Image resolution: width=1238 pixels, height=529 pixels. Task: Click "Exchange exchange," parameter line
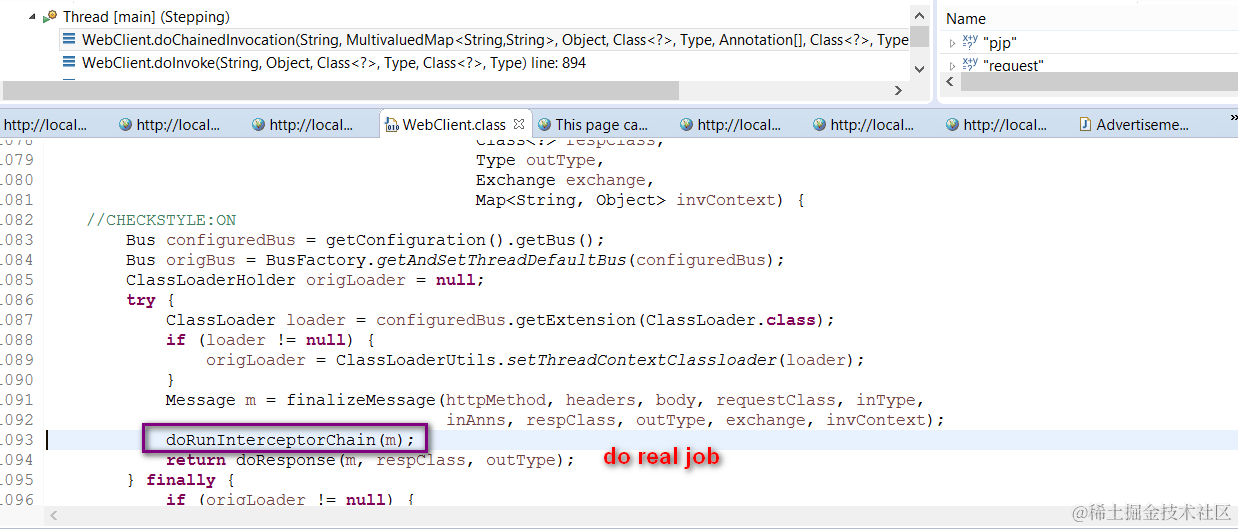tap(565, 180)
